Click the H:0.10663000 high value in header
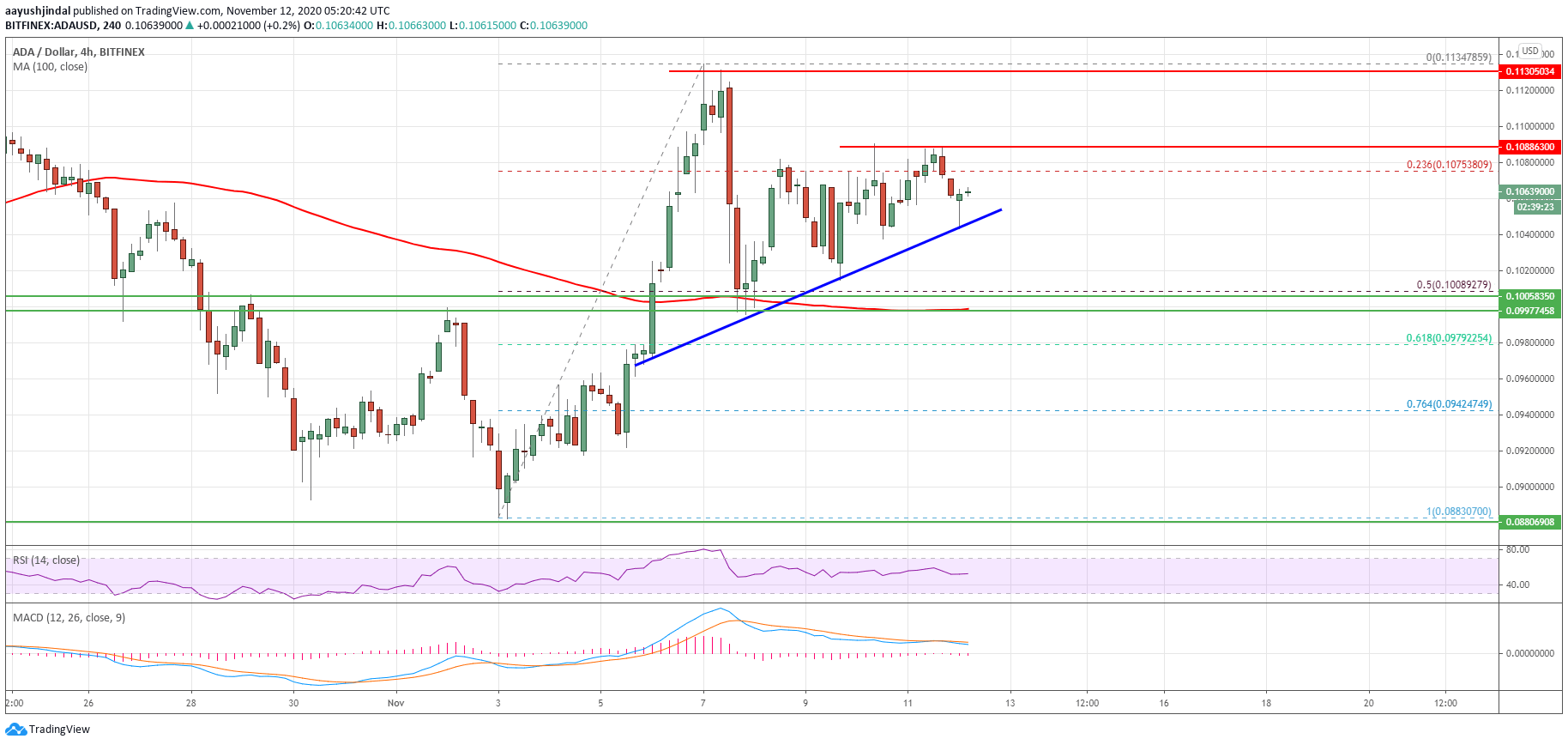 coord(412,26)
